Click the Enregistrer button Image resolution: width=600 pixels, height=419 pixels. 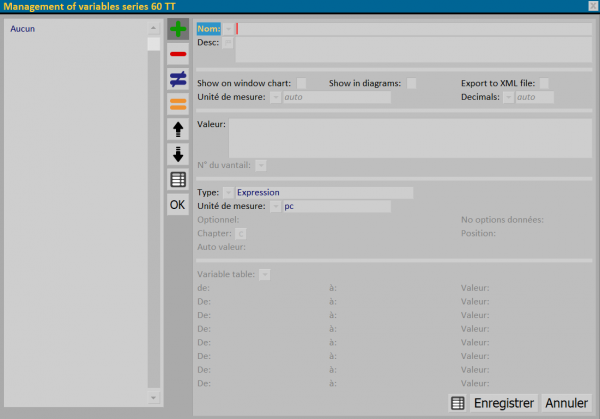coord(504,403)
